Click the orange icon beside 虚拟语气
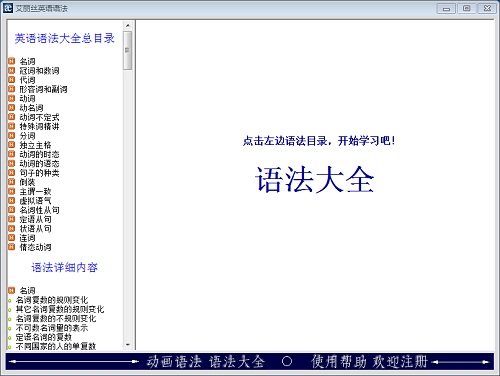The height and width of the screenshot is (376, 500). (x=12, y=201)
